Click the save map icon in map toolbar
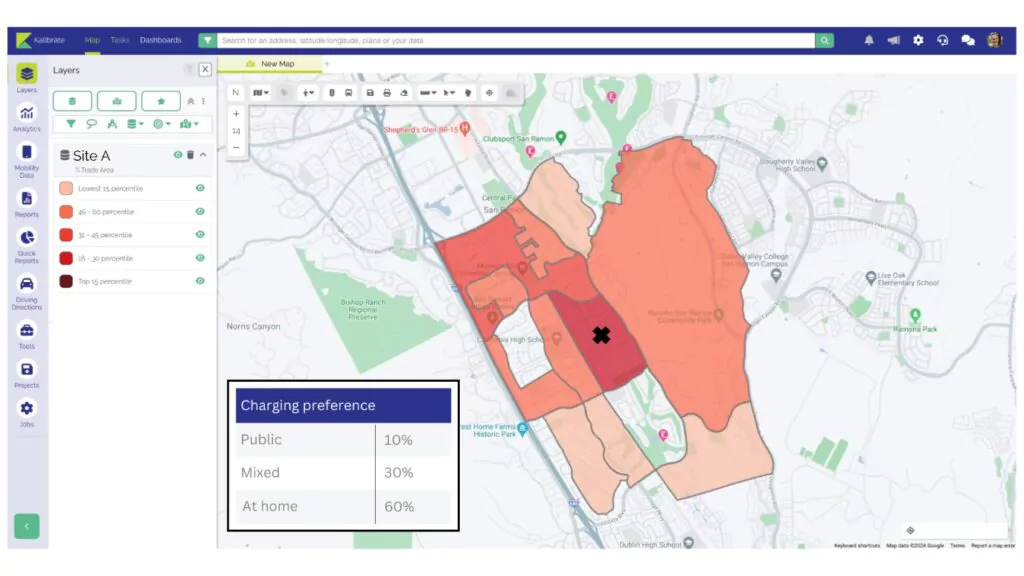The image size is (1024, 576). (370, 92)
